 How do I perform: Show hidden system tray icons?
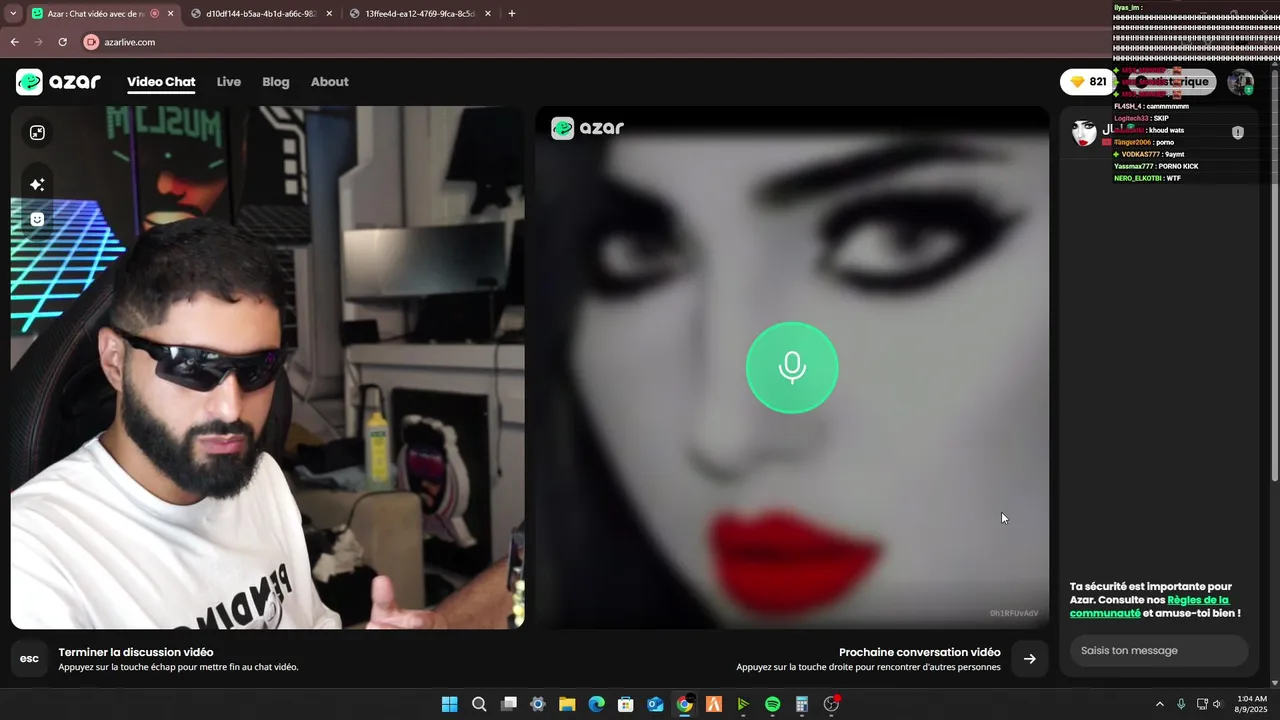[x=1160, y=704]
